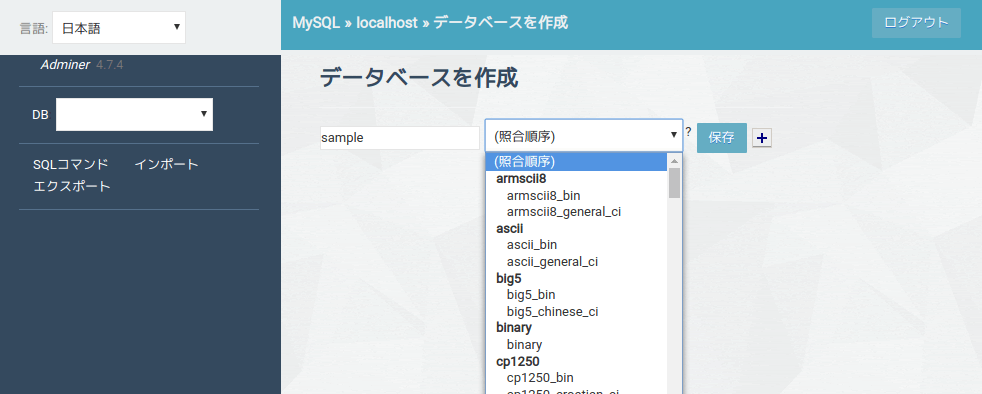The width and height of the screenshot is (982, 394).
Task: Open the language selector showing 日本語
Action: pyautogui.click(x=119, y=28)
